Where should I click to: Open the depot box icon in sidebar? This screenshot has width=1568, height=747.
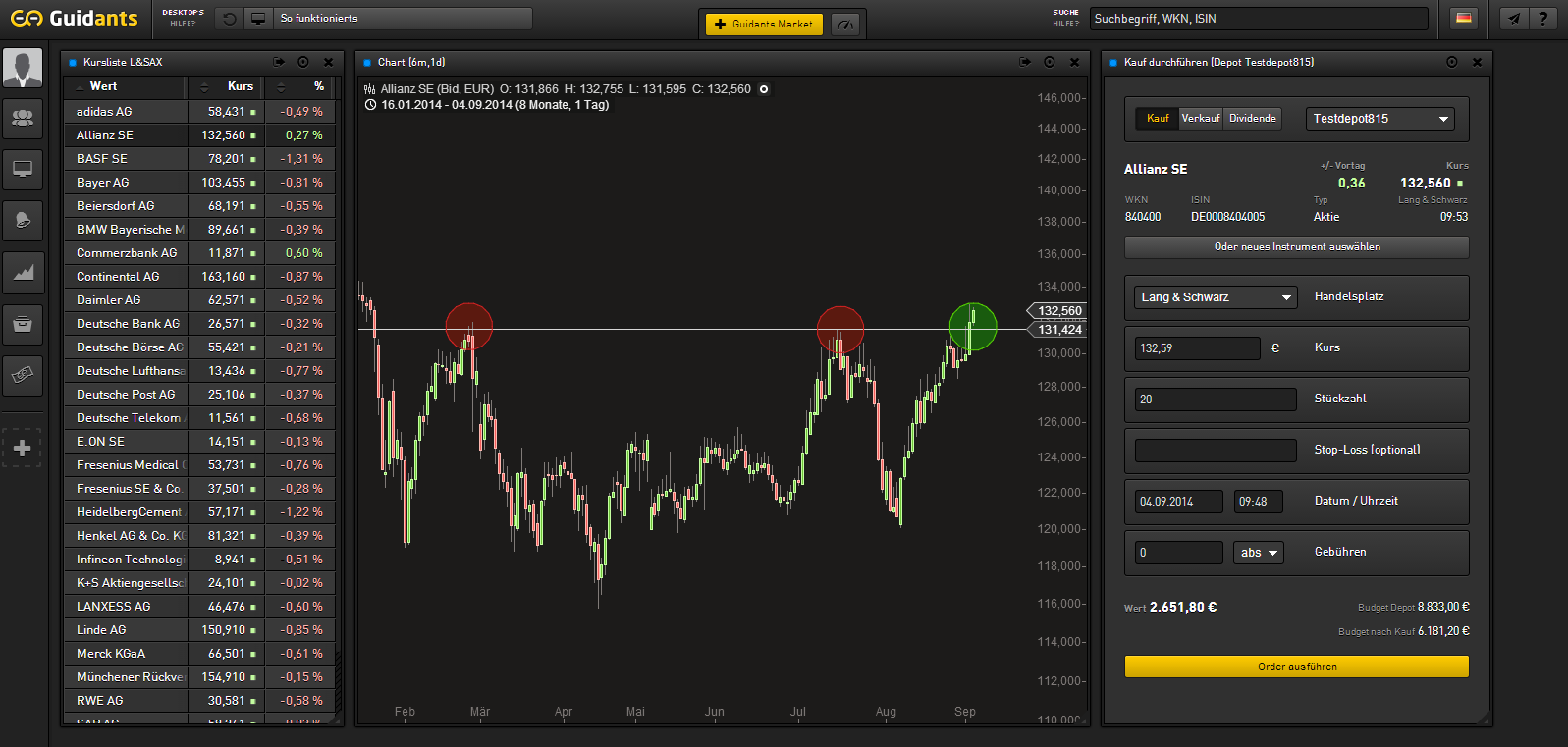23,323
